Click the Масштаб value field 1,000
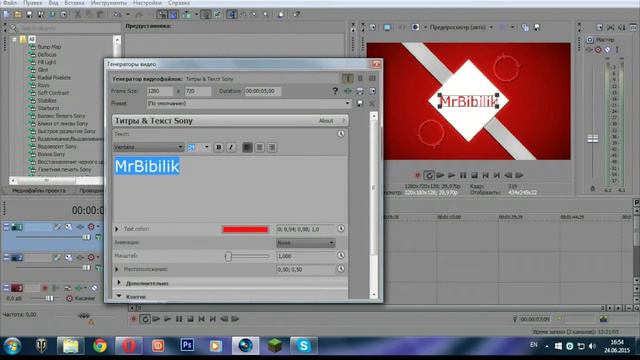The width and height of the screenshot is (640, 360). [x=306, y=256]
